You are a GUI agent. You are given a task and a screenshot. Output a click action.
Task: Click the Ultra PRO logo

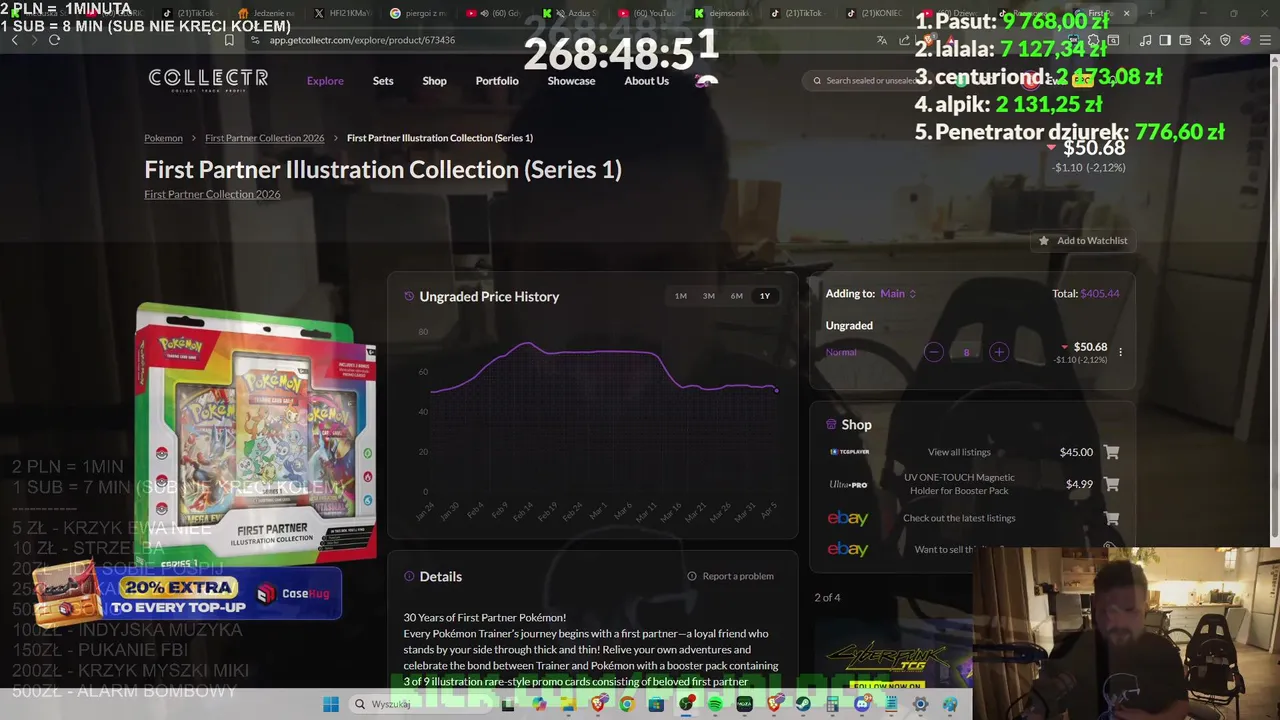tap(848, 484)
